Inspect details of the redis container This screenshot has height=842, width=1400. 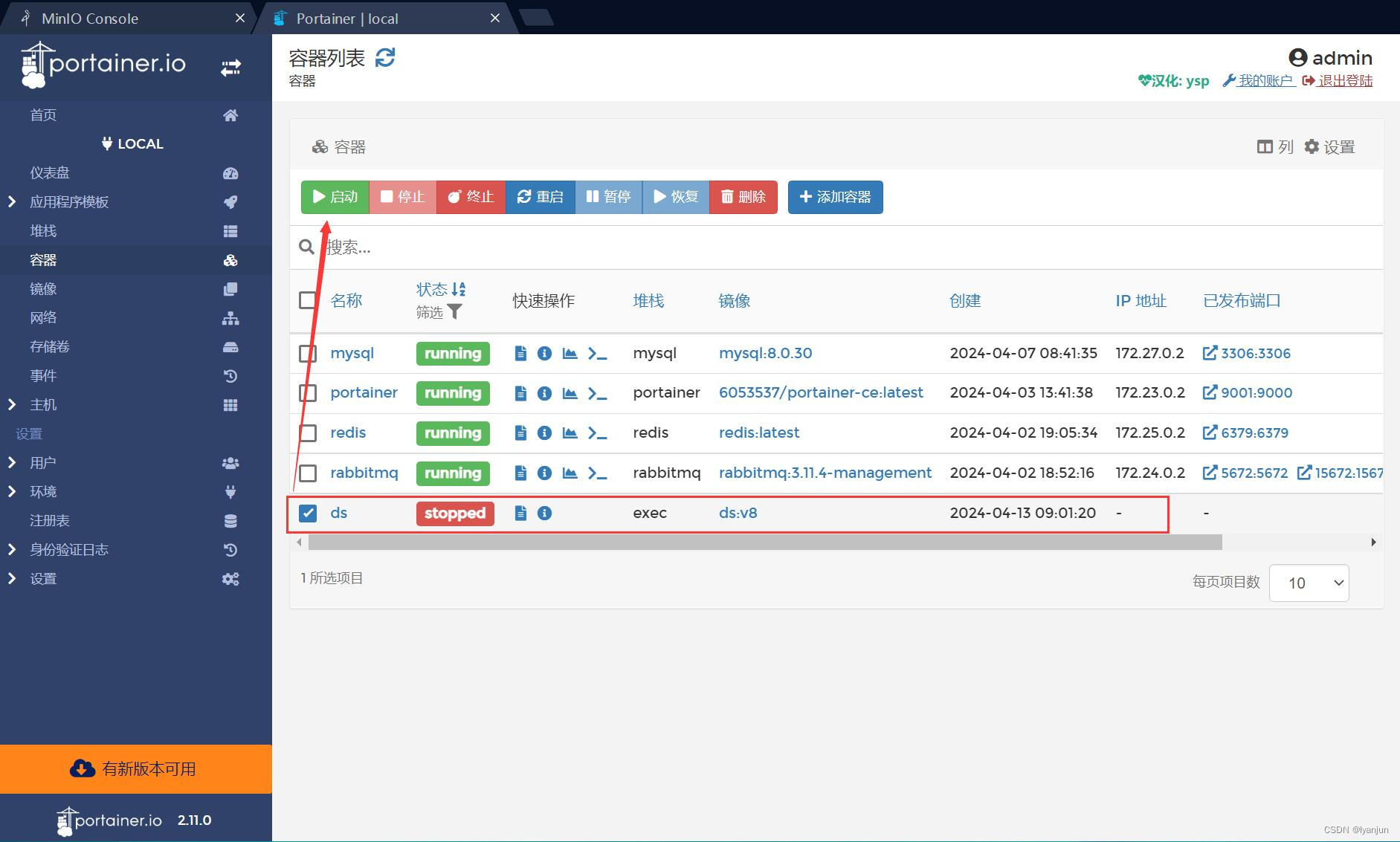tap(545, 433)
